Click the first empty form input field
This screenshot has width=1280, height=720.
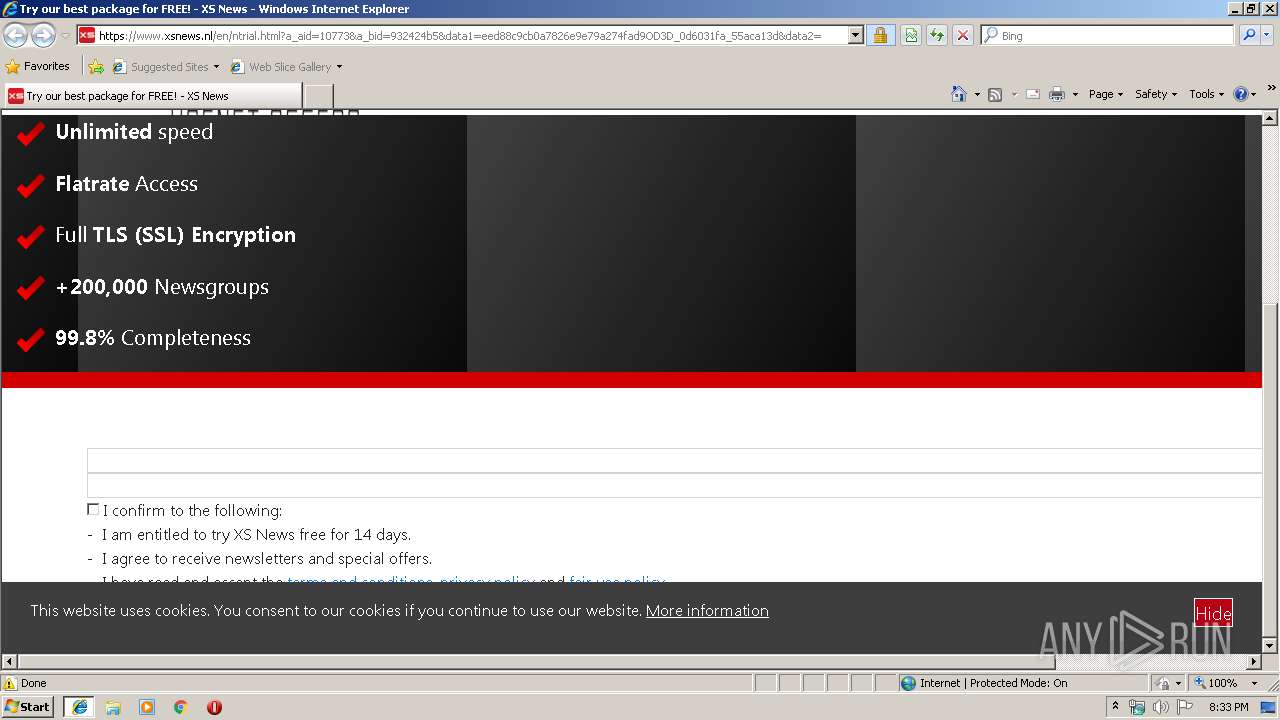[675, 460]
